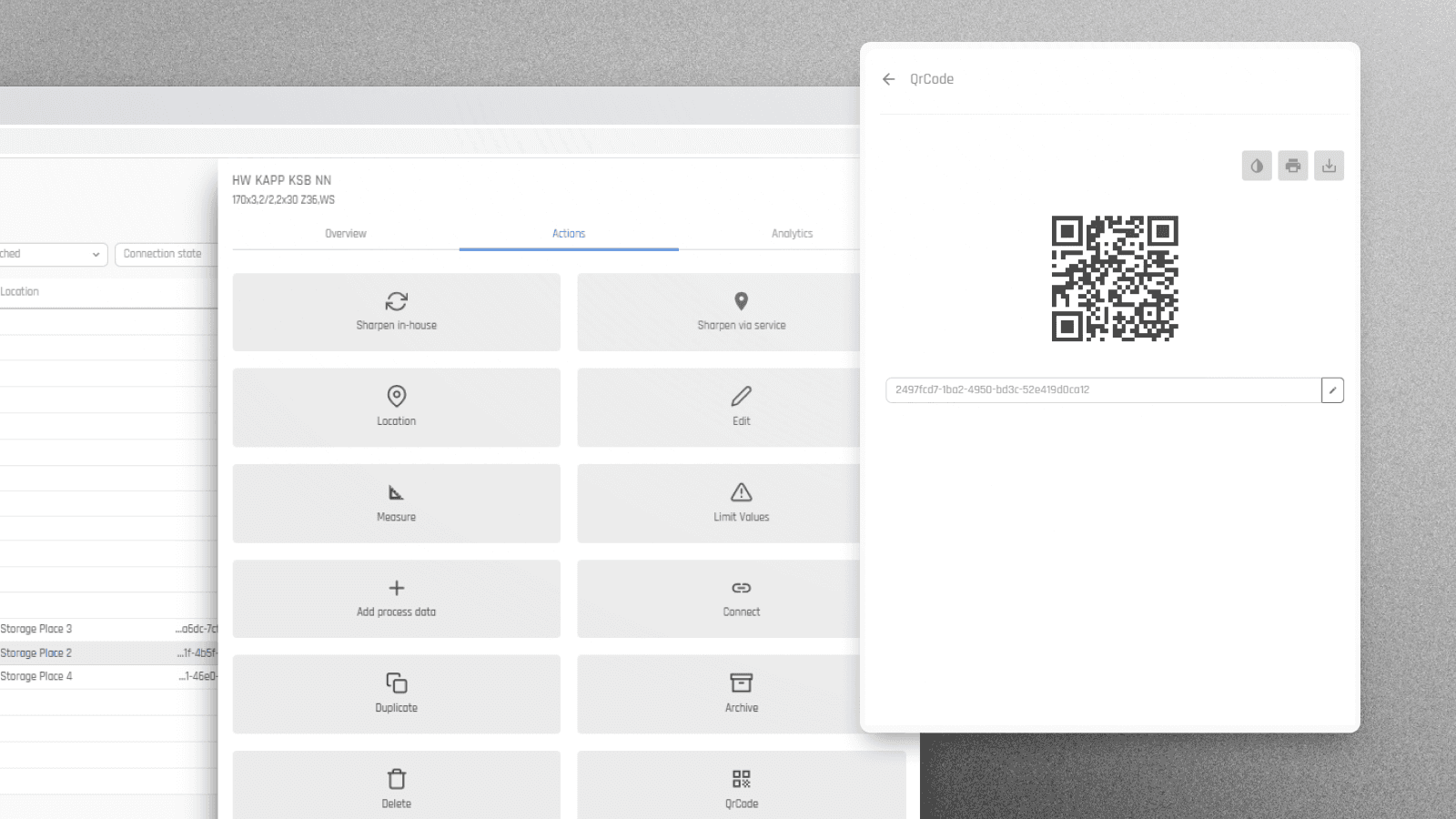Click the Connect chain-link icon
Image resolution: width=1456 pixels, height=819 pixels.
tap(742, 588)
